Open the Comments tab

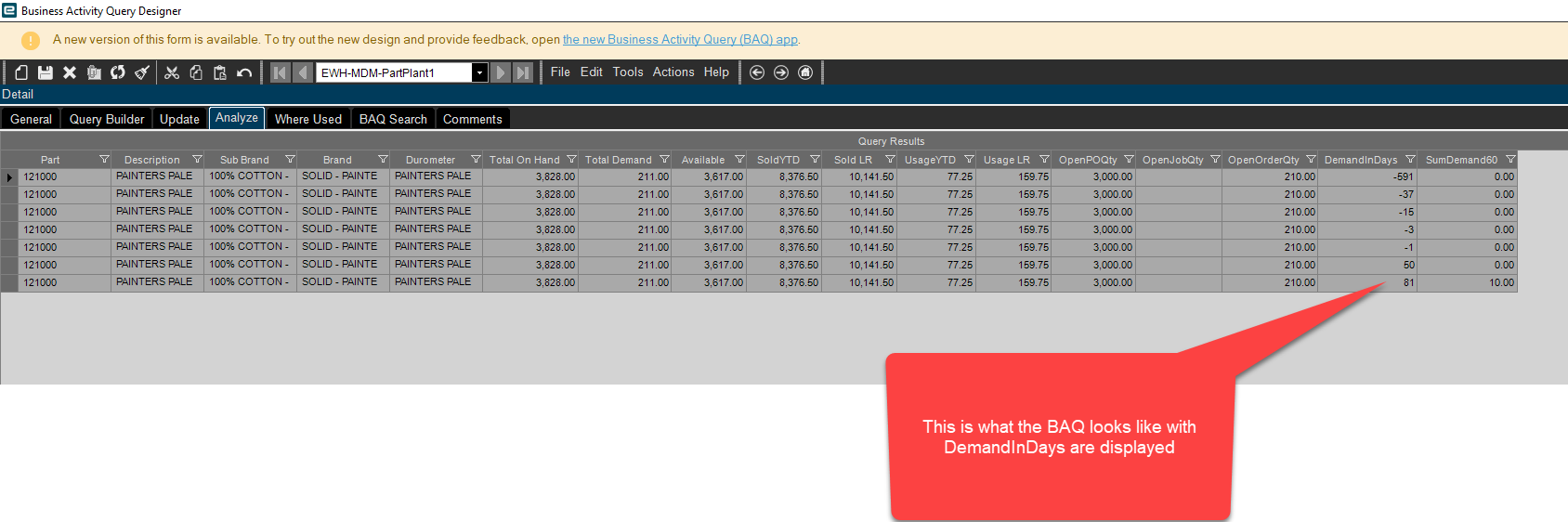473,119
